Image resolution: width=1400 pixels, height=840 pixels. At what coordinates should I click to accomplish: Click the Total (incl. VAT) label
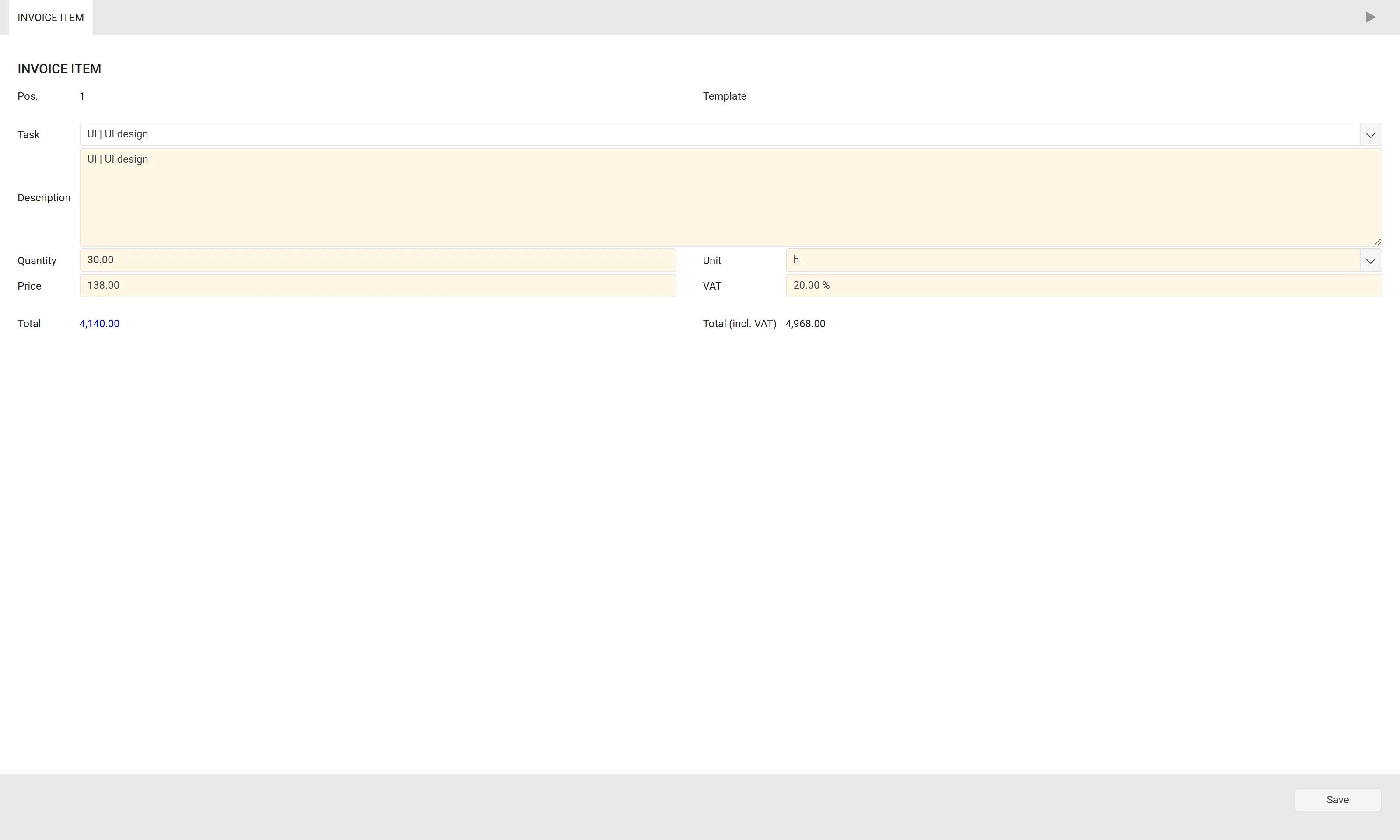point(739,324)
